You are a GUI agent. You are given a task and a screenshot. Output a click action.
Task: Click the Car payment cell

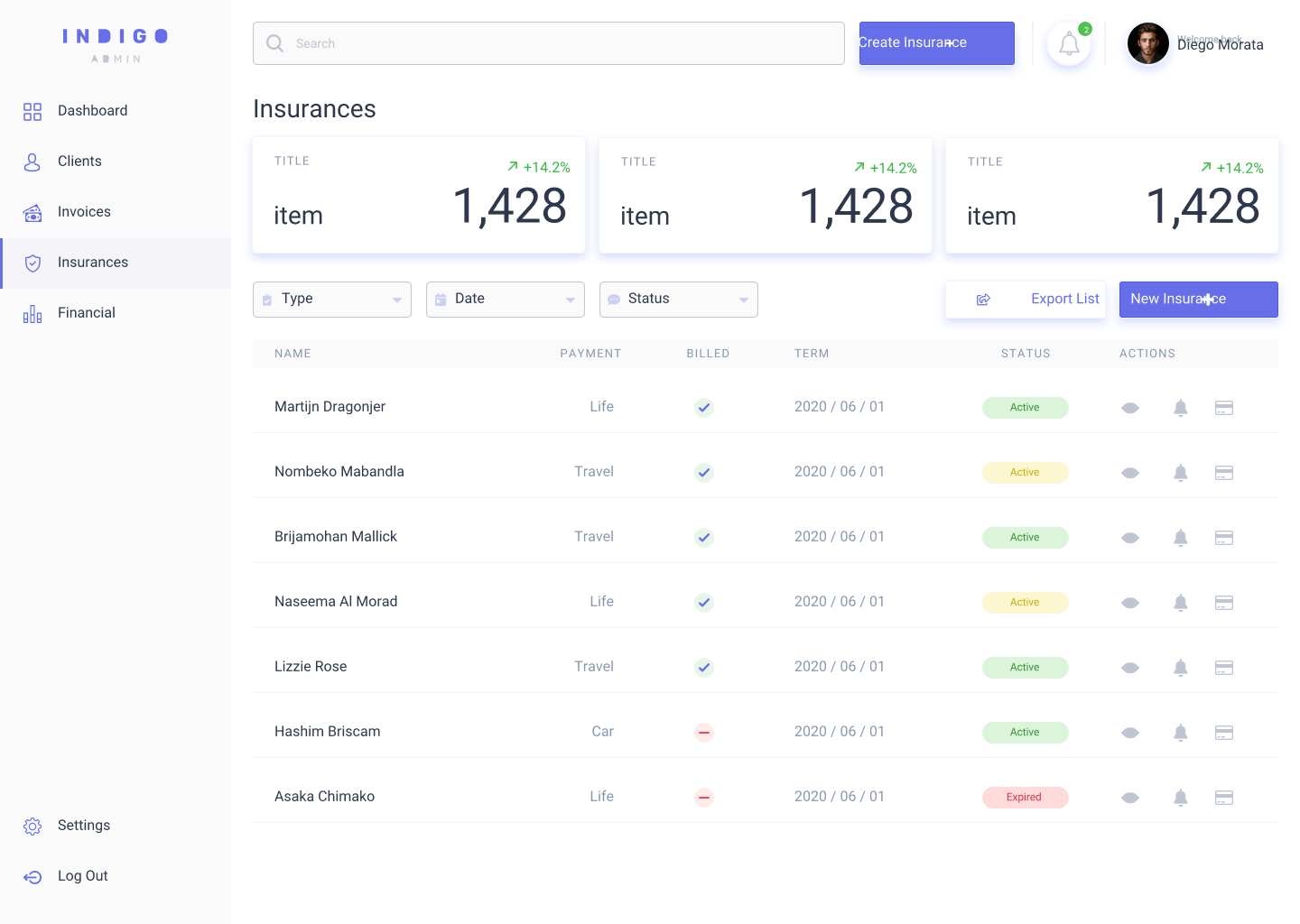(x=602, y=732)
